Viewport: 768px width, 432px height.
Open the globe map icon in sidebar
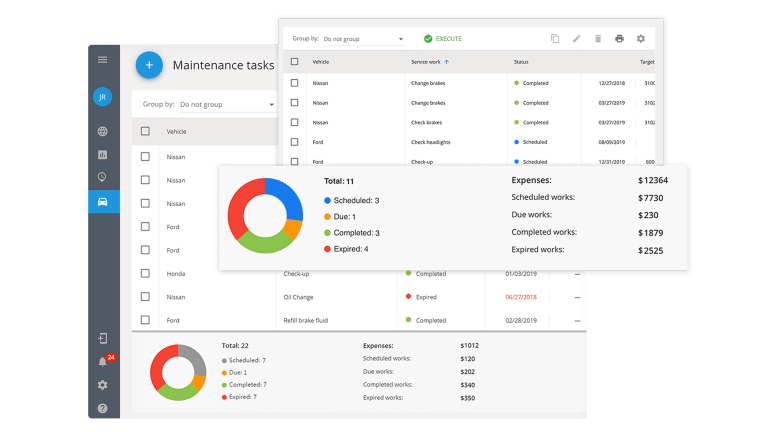[x=102, y=131]
